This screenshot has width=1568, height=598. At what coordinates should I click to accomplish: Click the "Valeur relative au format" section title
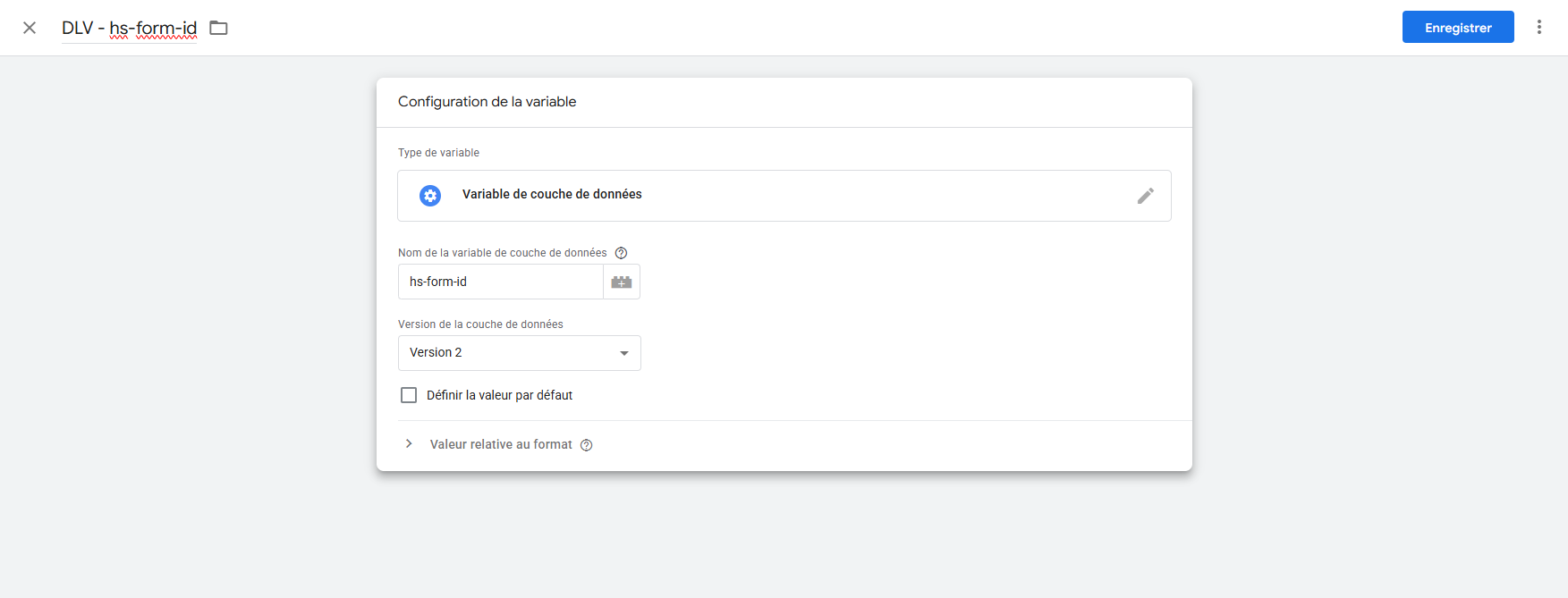501,444
